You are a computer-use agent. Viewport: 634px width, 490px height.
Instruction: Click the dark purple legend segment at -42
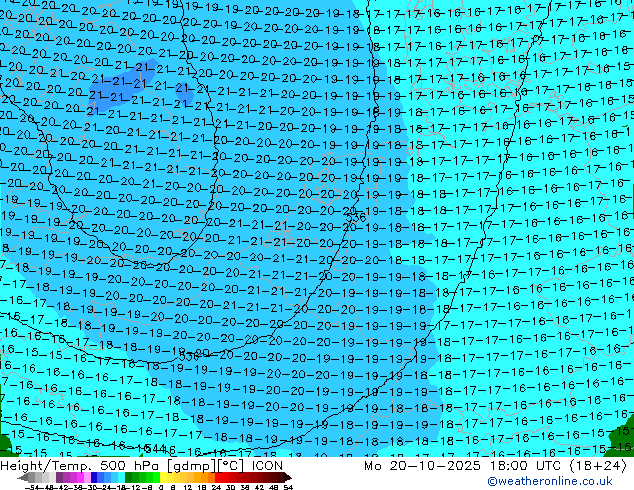[x=59, y=477]
